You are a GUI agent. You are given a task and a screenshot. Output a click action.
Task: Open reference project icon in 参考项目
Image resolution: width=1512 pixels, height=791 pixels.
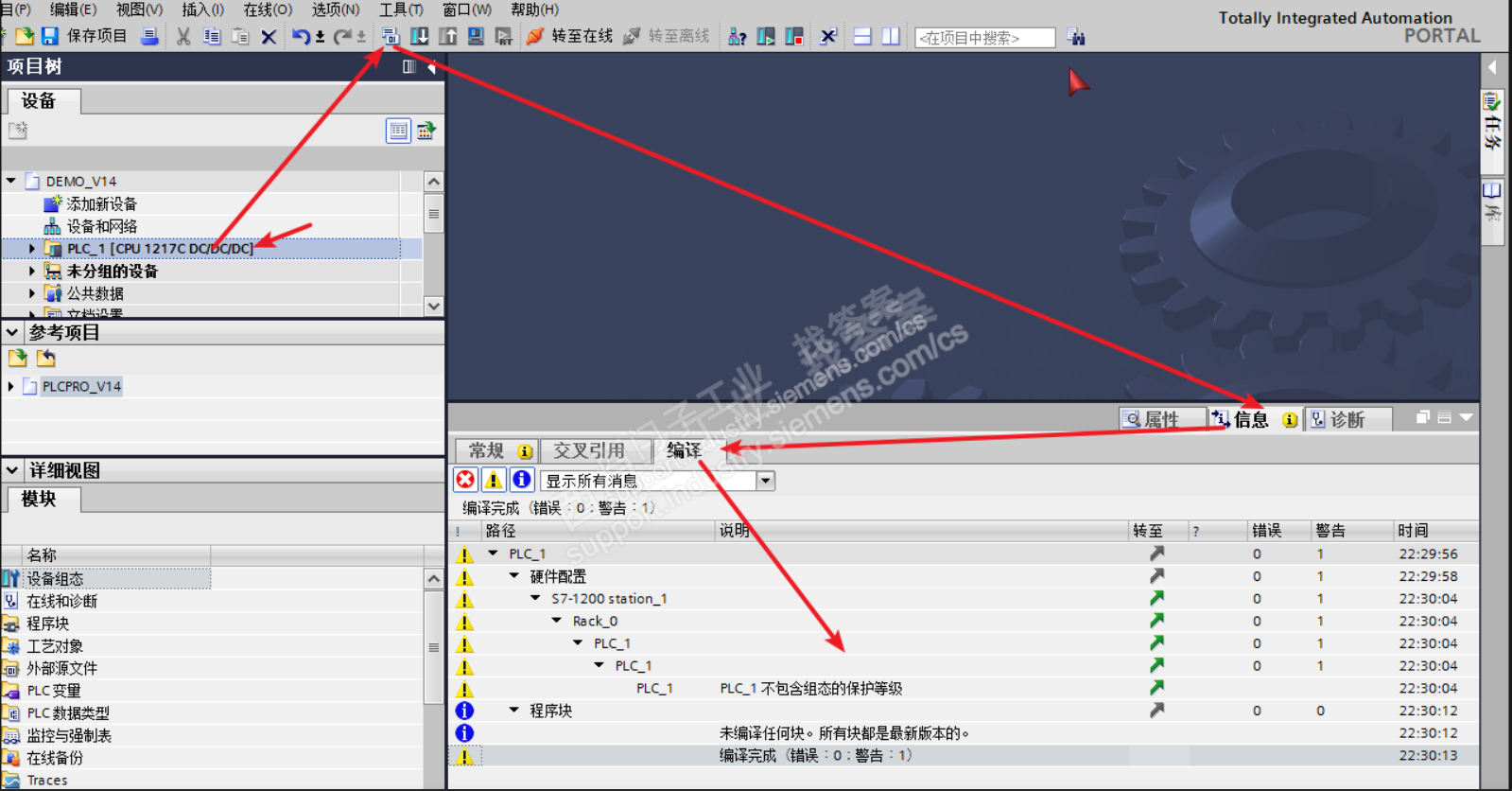pos(18,358)
